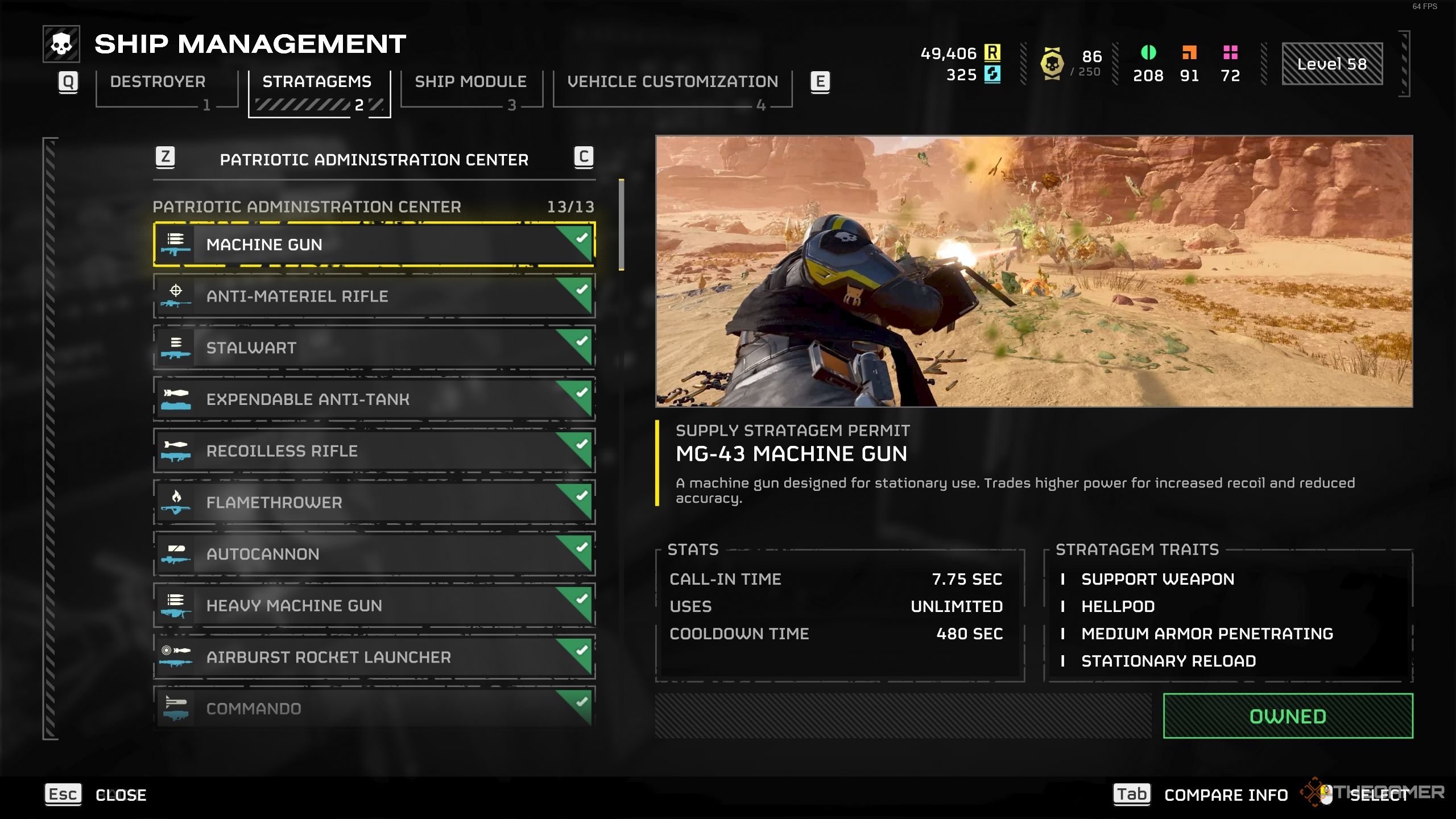Click the Super Credits currency icon
Screen dimensions: 1456x819
point(992,75)
